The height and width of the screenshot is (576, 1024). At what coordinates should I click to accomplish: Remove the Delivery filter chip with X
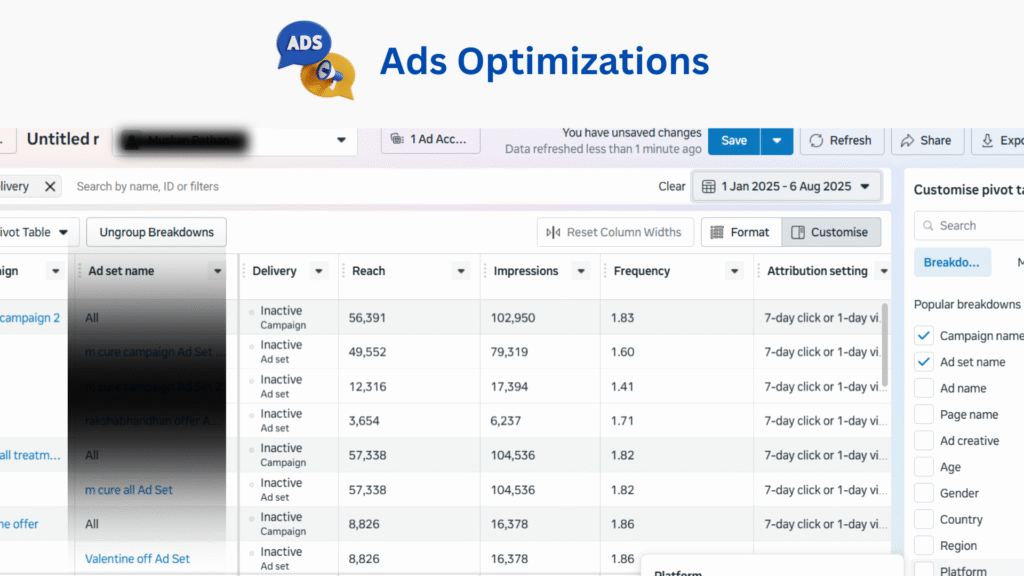click(x=50, y=187)
